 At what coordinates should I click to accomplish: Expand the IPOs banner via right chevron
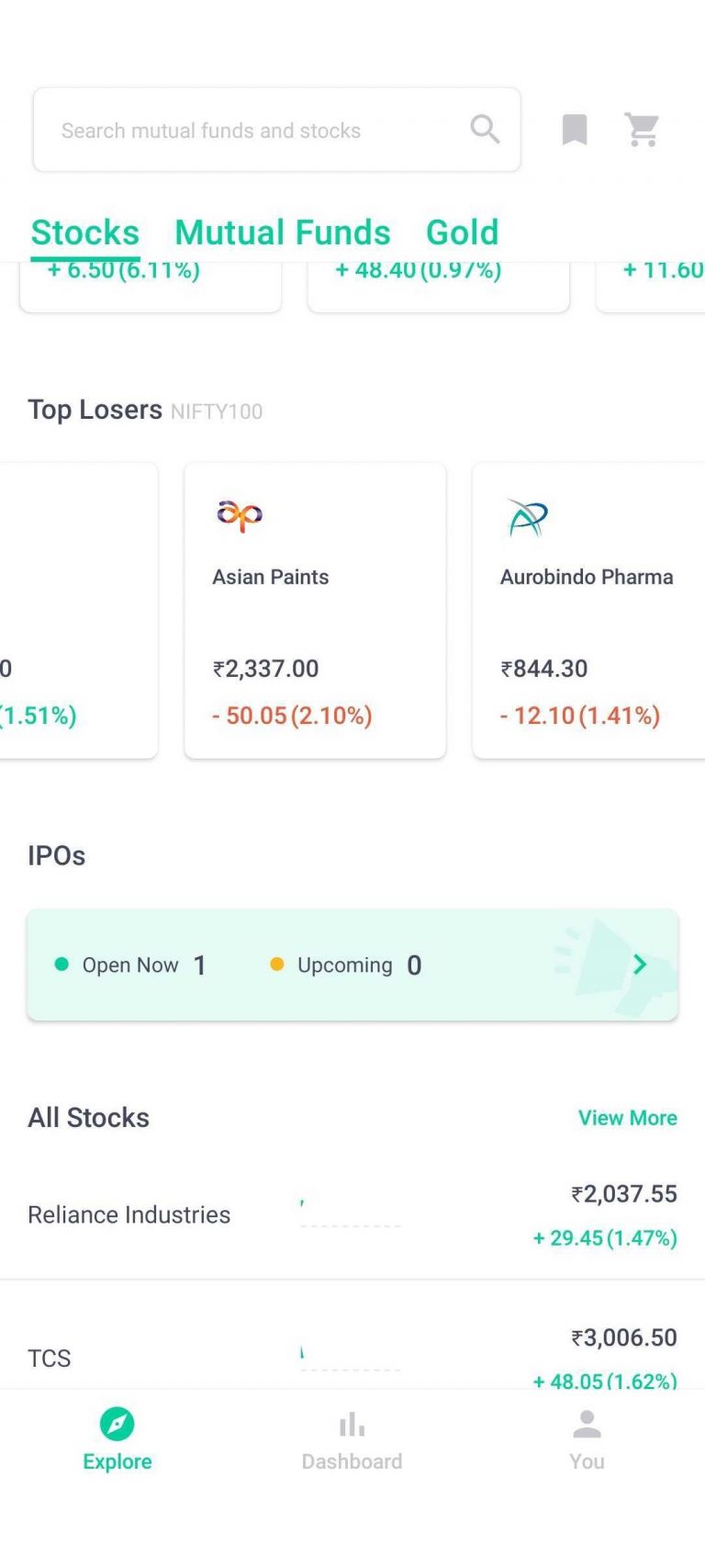tap(640, 964)
